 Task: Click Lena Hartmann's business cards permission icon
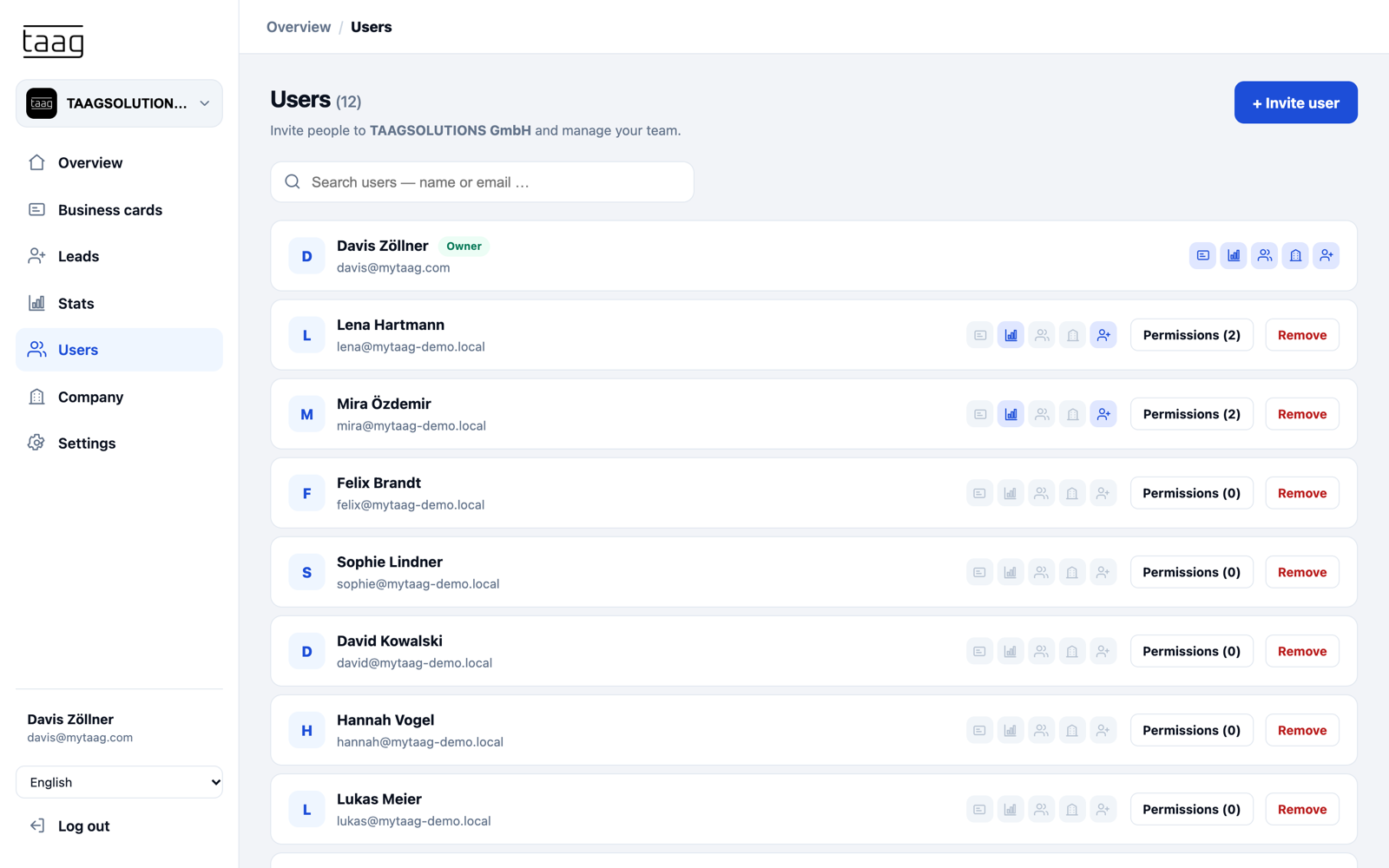980,335
